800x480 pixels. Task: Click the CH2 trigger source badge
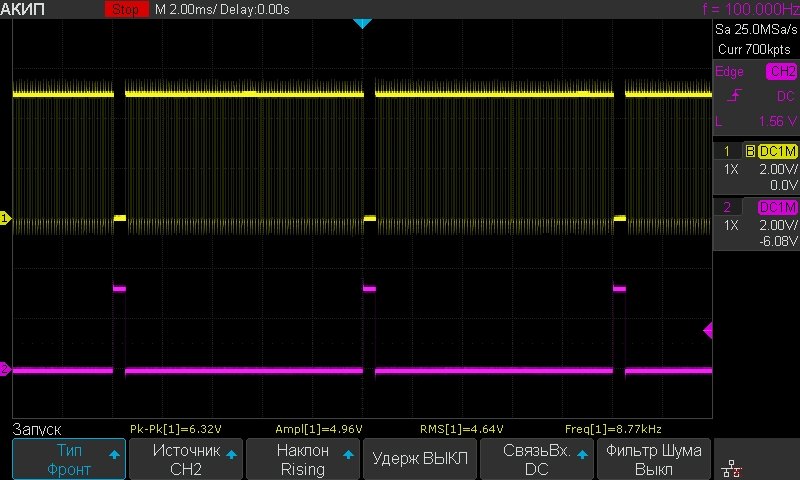pos(781,72)
